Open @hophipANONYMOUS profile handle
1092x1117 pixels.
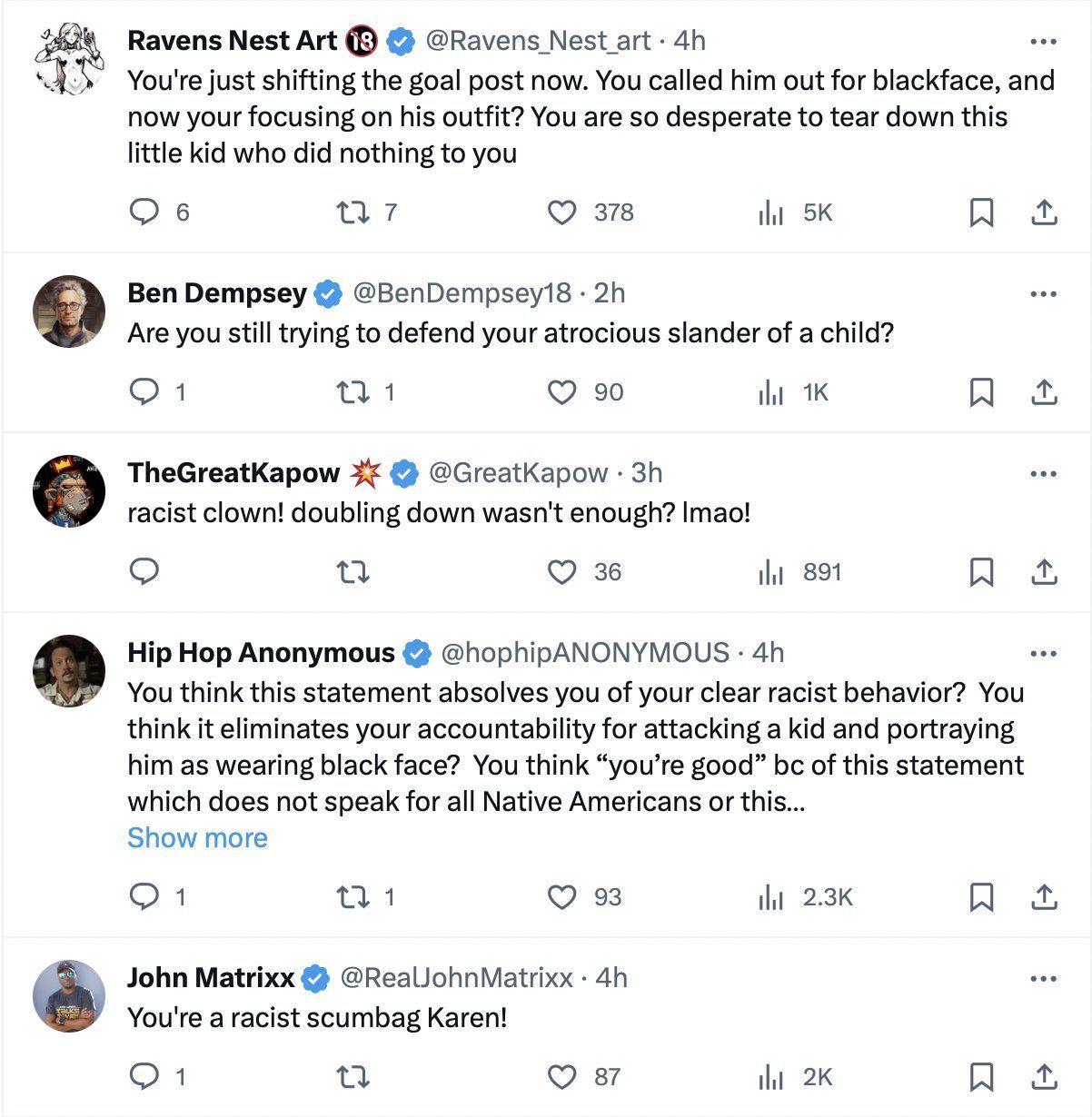point(584,652)
